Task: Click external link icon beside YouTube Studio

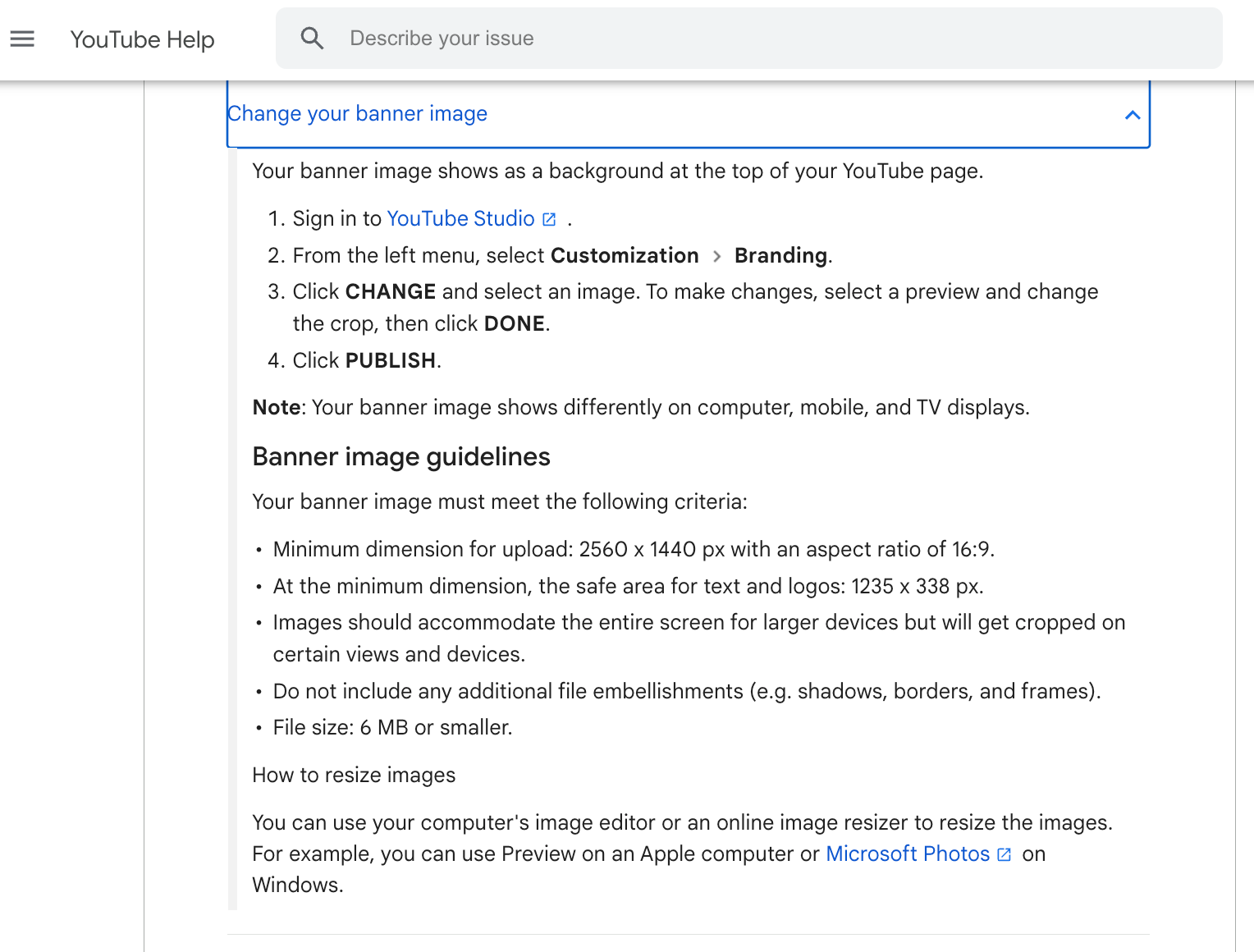Action: coord(549,219)
